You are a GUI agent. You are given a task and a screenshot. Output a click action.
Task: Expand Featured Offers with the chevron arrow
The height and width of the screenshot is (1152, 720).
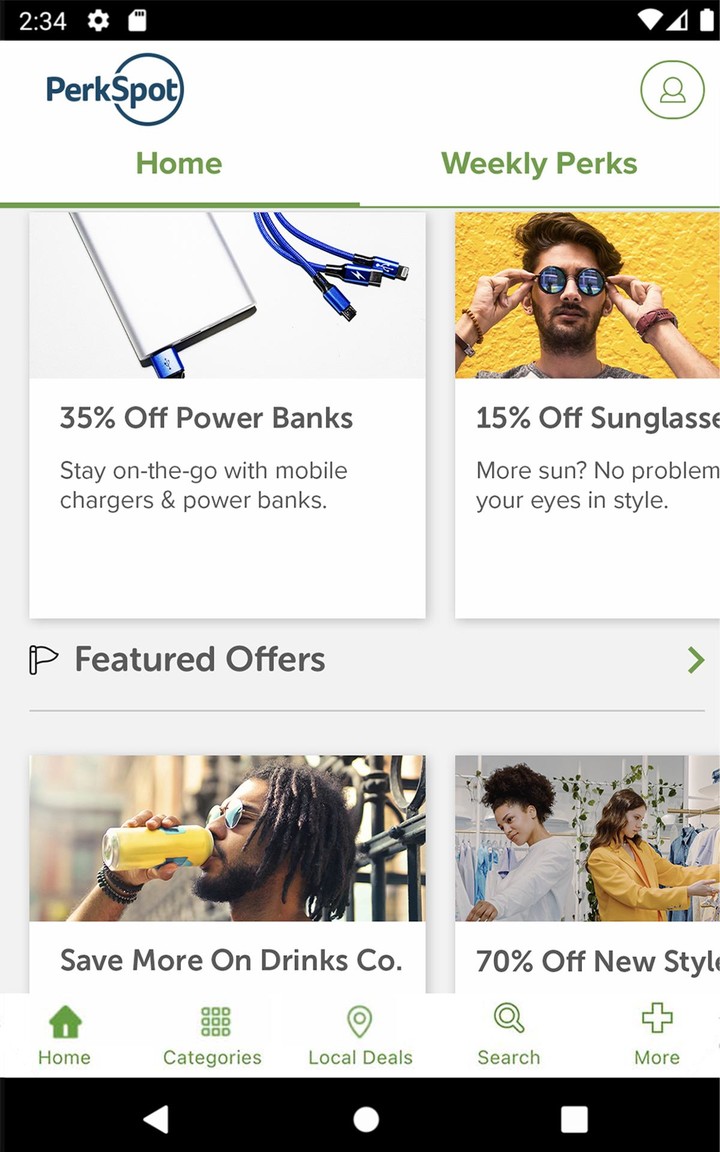pos(695,660)
